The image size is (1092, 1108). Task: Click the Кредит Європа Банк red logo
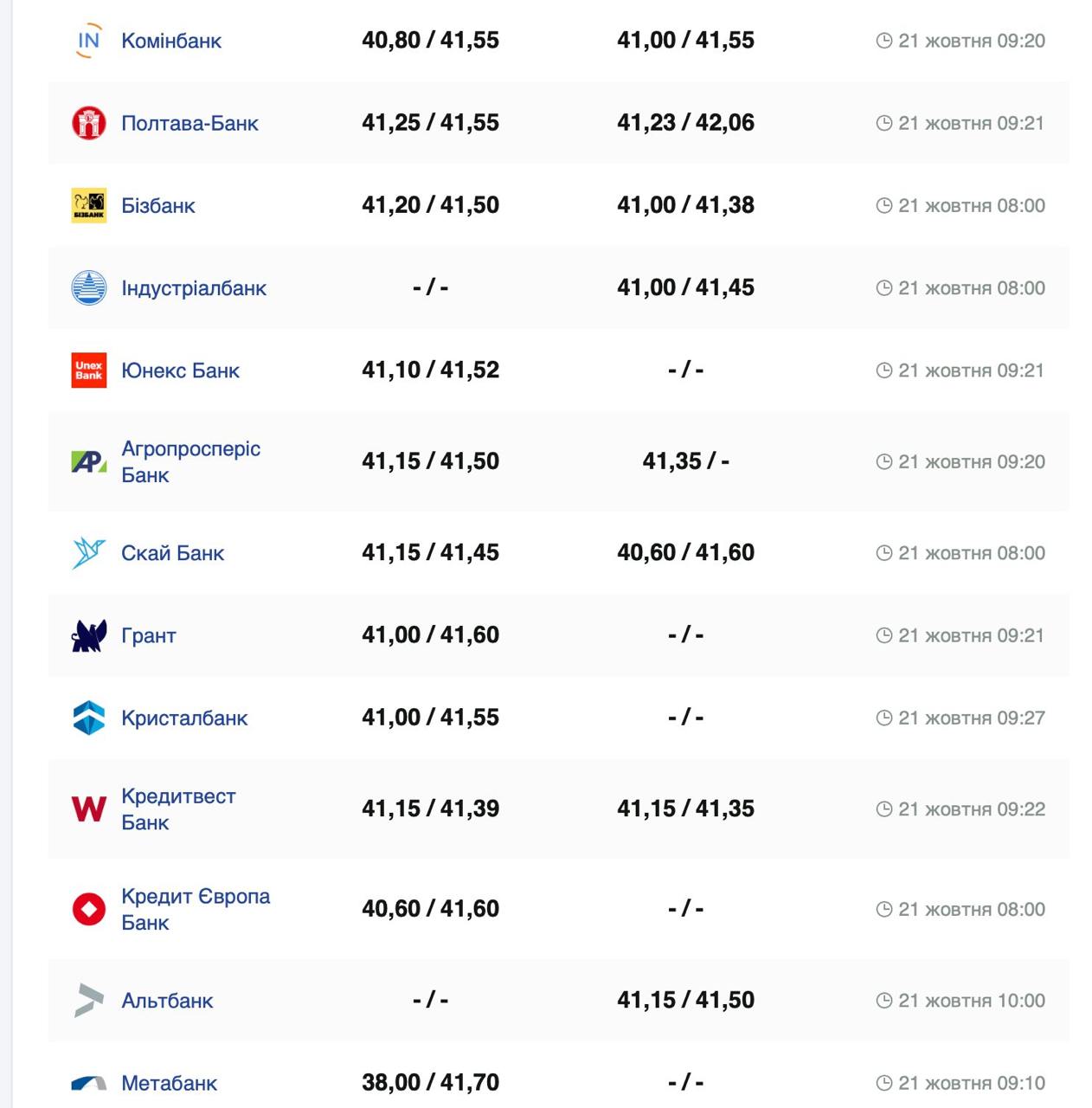click(x=88, y=909)
